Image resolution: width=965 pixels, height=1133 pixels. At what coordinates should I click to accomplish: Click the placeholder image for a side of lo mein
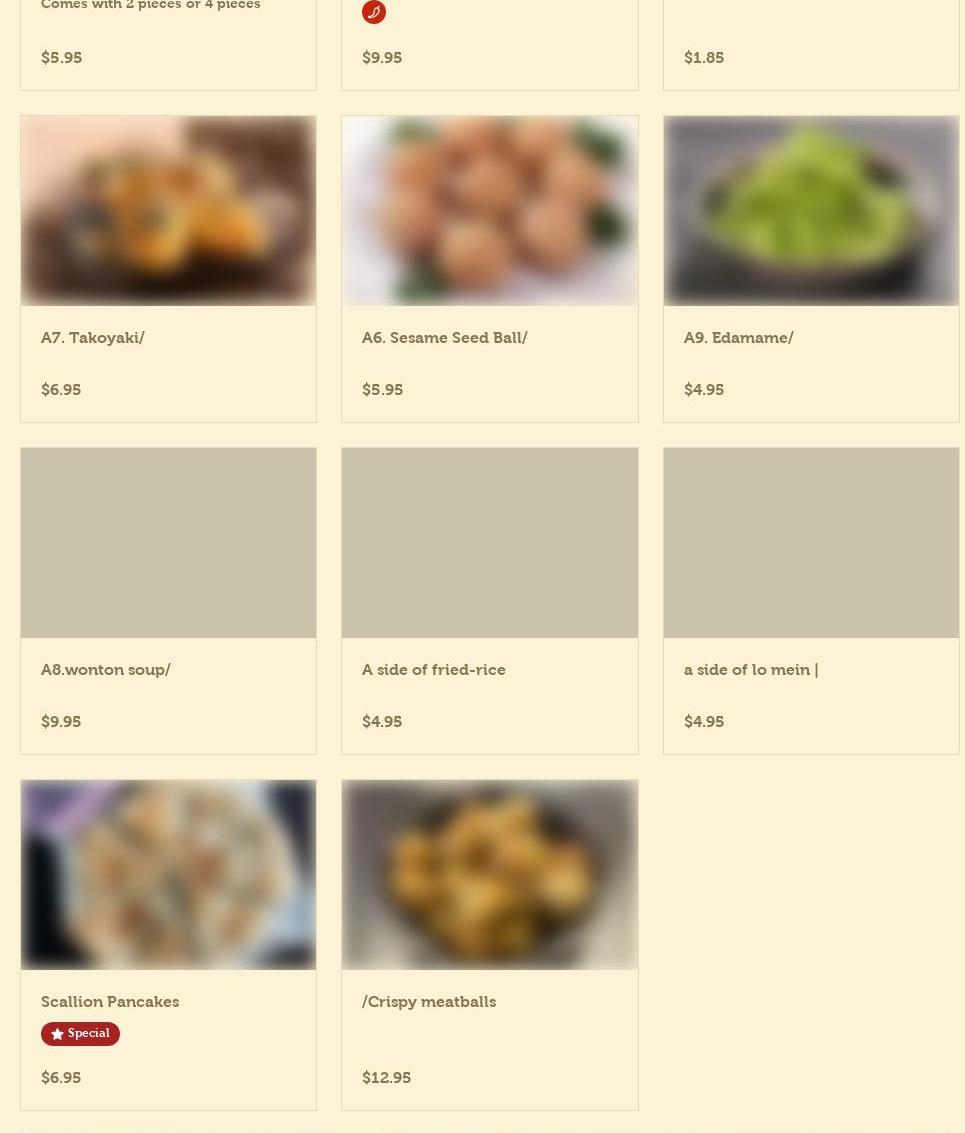coord(811,543)
